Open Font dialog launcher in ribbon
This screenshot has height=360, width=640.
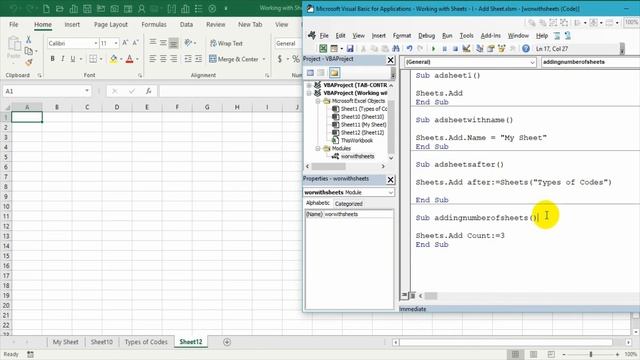140,76
